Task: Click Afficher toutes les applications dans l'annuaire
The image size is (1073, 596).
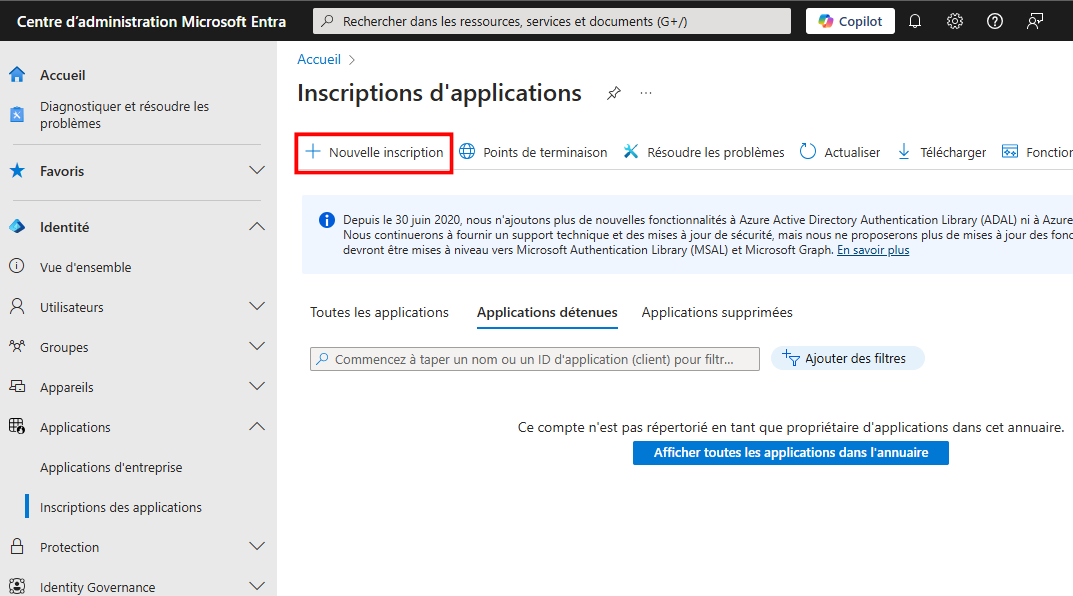Action: [790, 453]
